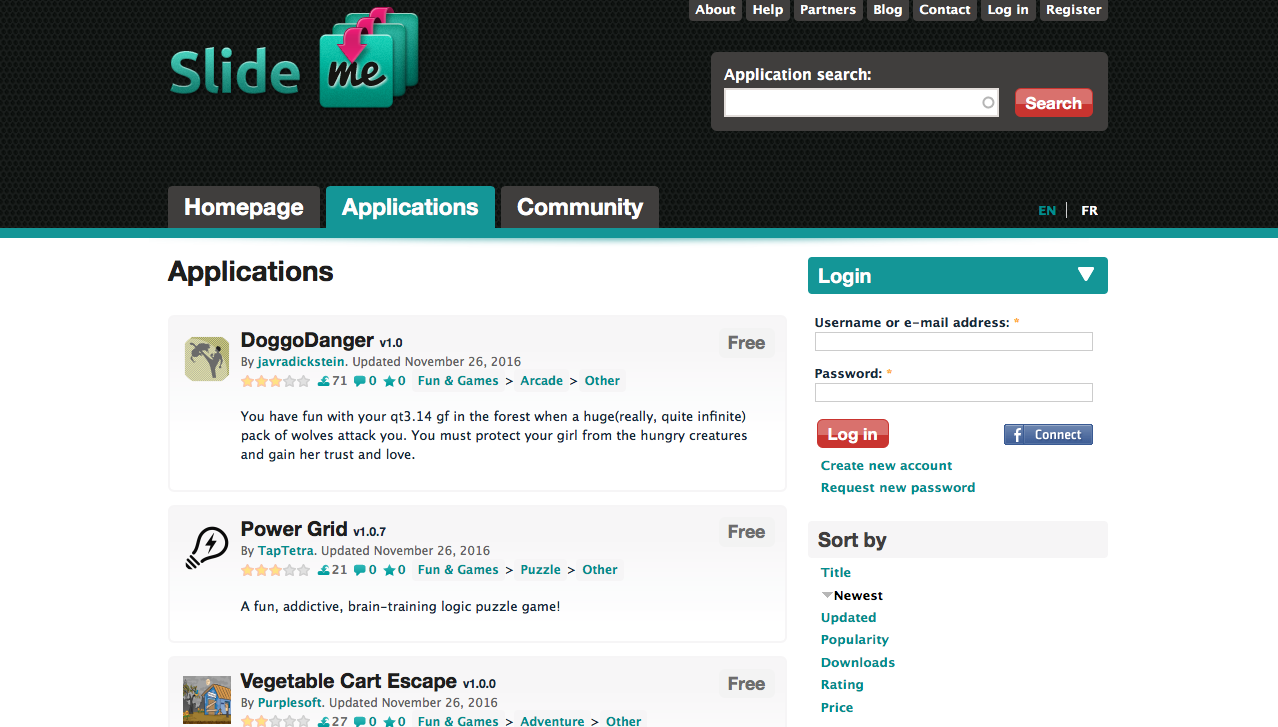Collapse the Login panel arrow
The image size is (1278, 727).
click(1086, 275)
